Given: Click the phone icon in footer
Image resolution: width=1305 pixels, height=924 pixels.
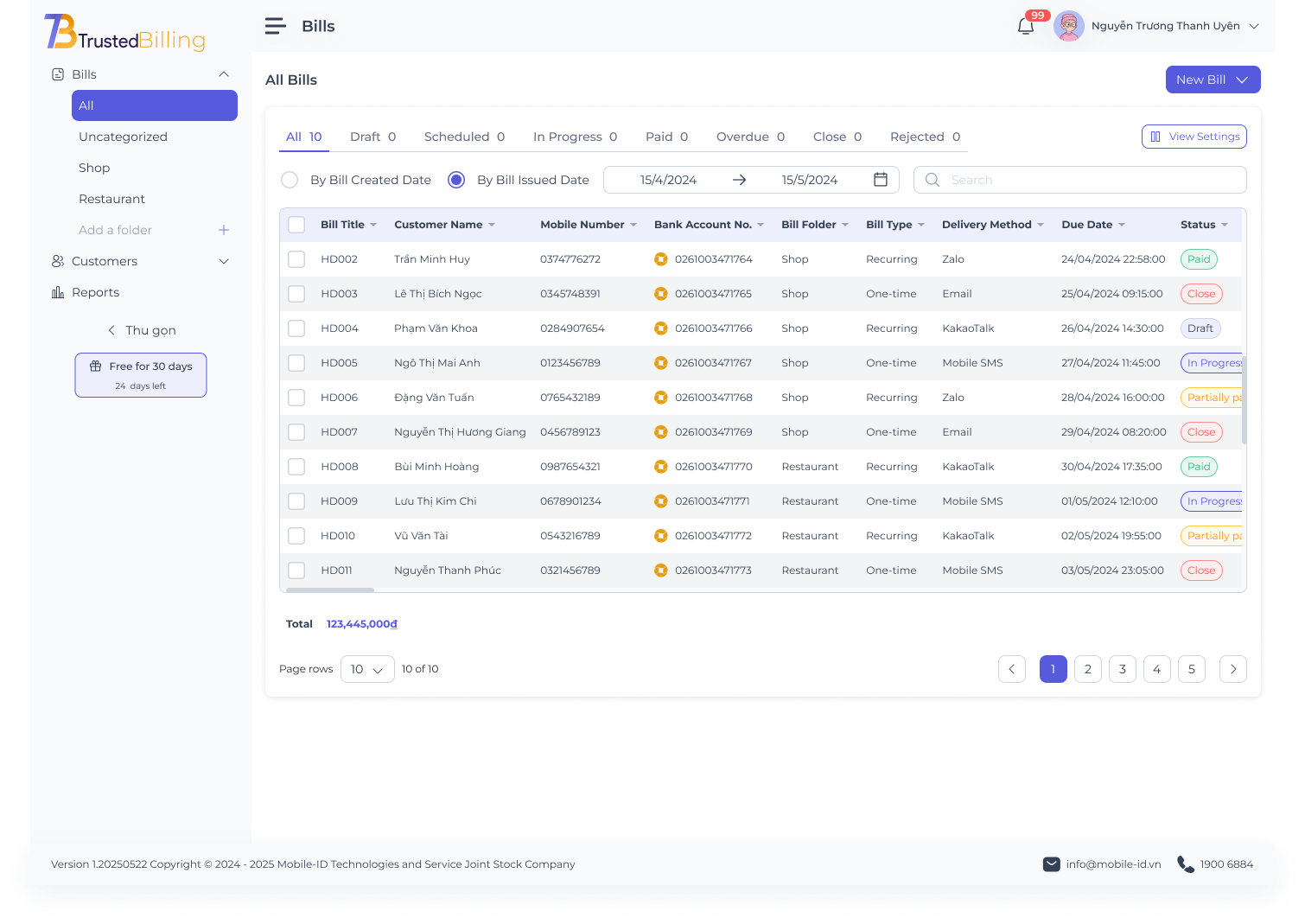Looking at the screenshot, I should pos(1186,864).
